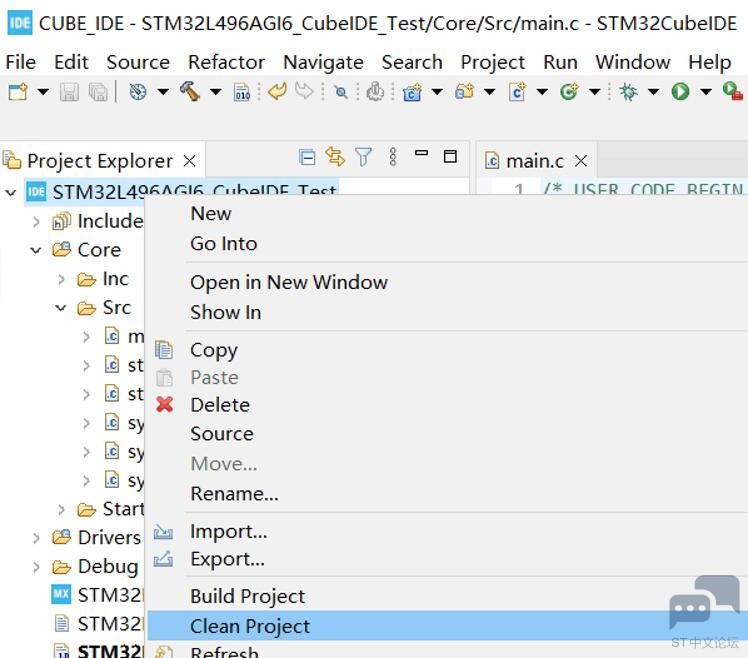Image resolution: width=748 pixels, height=658 pixels.
Task: Choose Open in New Window
Action: [447, 282]
